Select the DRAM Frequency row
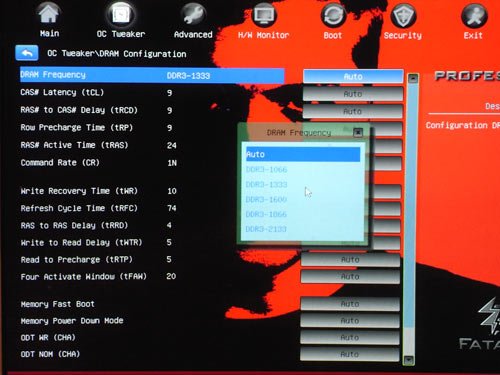 [x=152, y=75]
